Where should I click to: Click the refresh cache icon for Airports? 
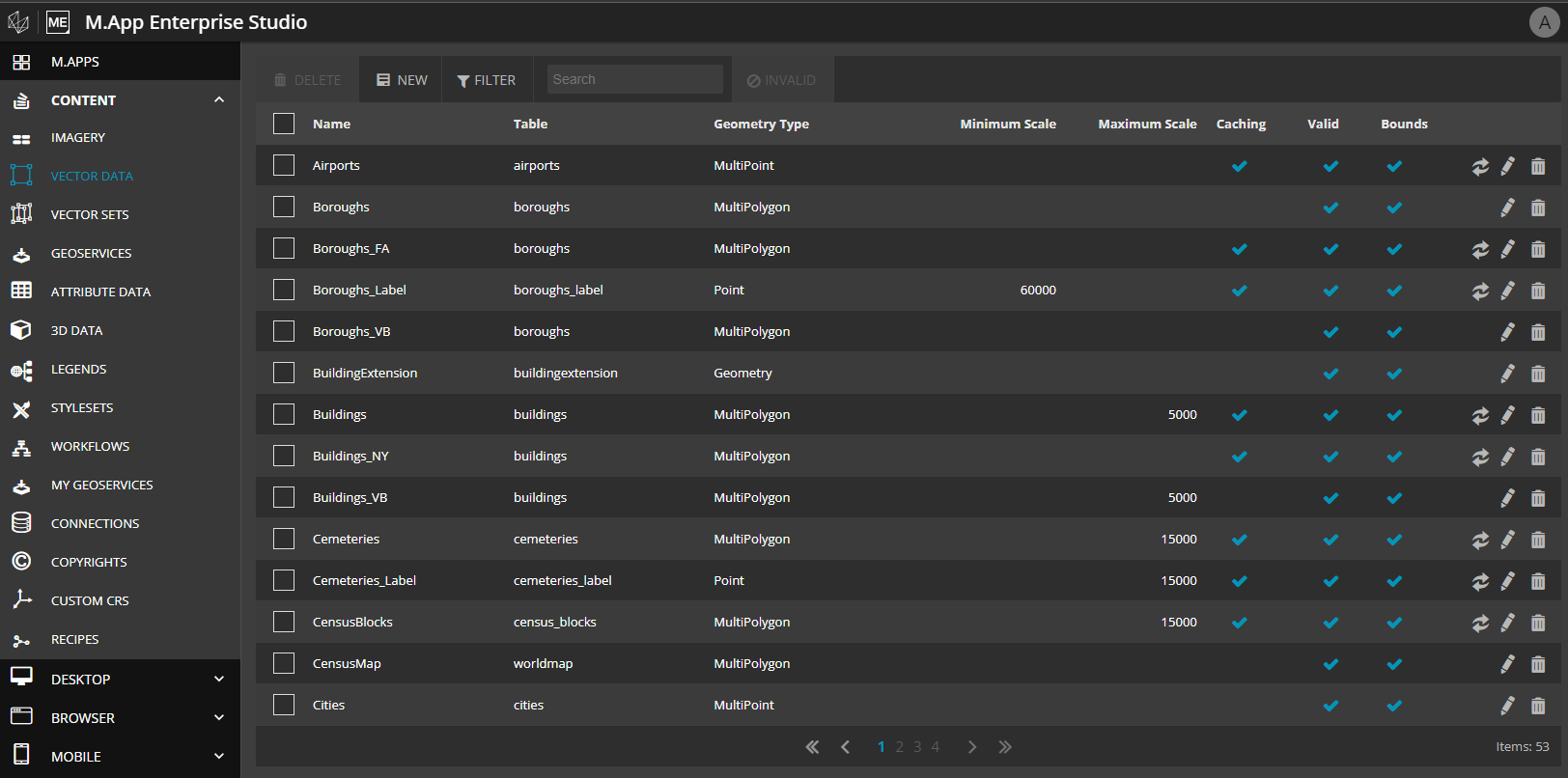tap(1479, 166)
